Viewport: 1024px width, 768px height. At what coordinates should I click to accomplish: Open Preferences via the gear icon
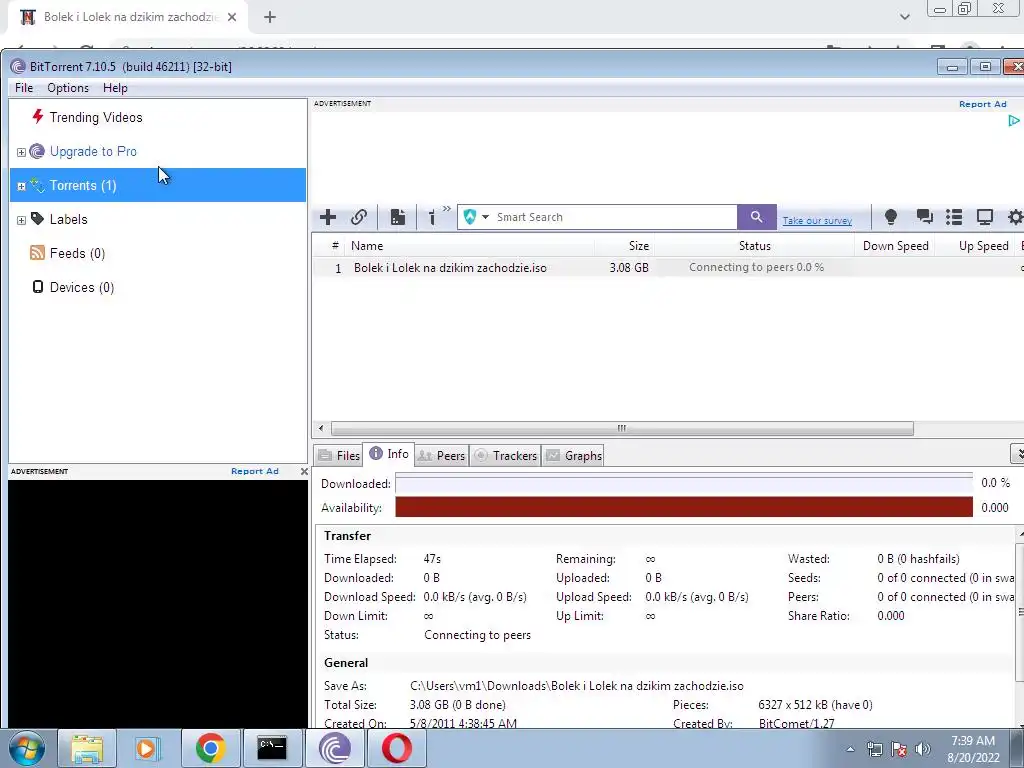(1015, 217)
